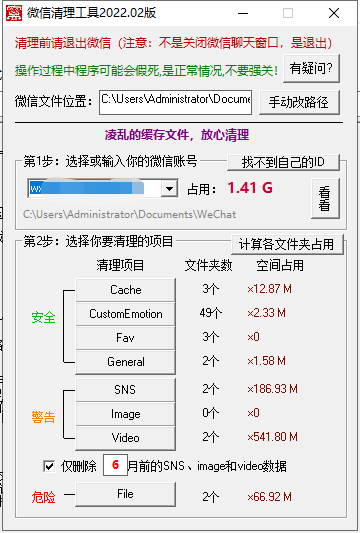Click the months input field showing 6
This screenshot has height=533, width=360.
click(x=115, y=465)
